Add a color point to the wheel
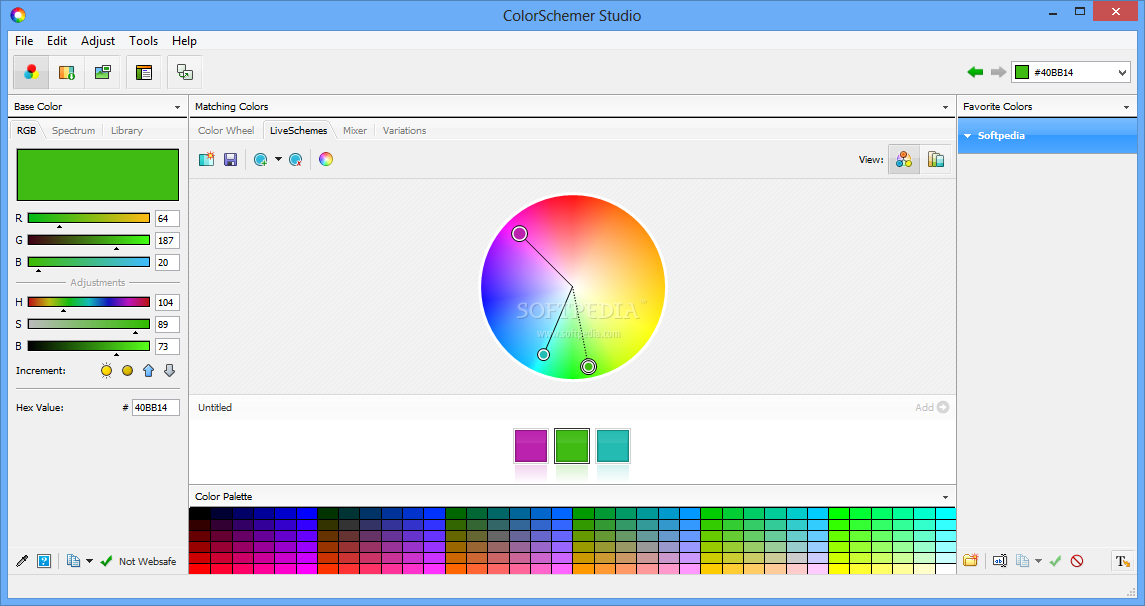The image size is (1145, 606). tap(260, 159)
